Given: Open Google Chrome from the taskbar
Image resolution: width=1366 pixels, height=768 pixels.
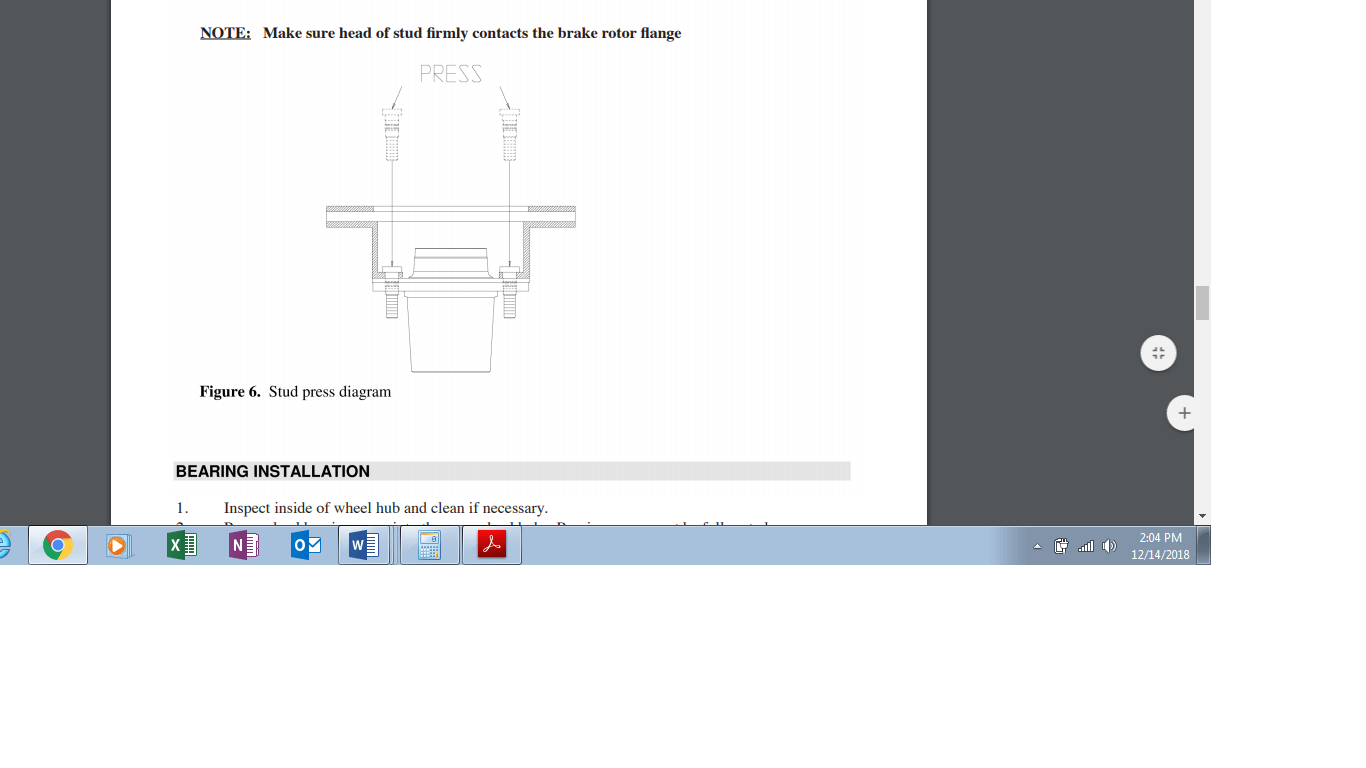Looking at the screenshot, I should [x=58, y=546].
